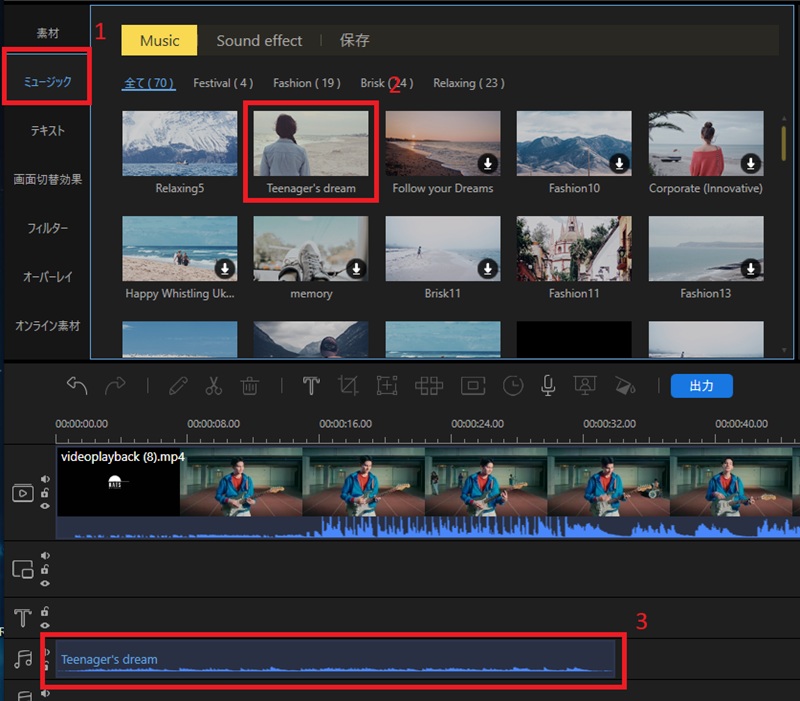Filter music by Relaxing (23)
Image resolution: width=800 pixels, height=701 pixels.
click(469, 83)
